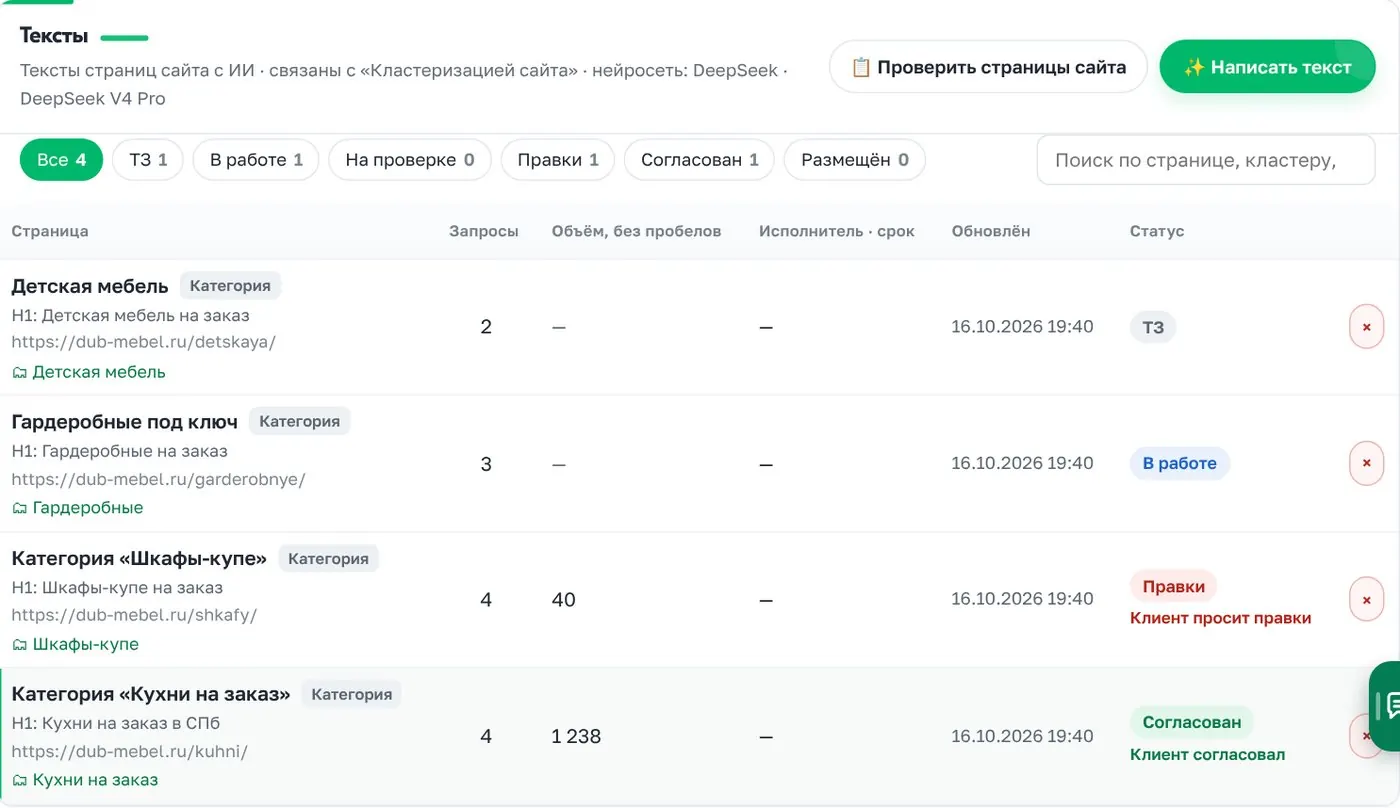Click the 1 238 volume value

pyautogui.click(x=576, y=736)
